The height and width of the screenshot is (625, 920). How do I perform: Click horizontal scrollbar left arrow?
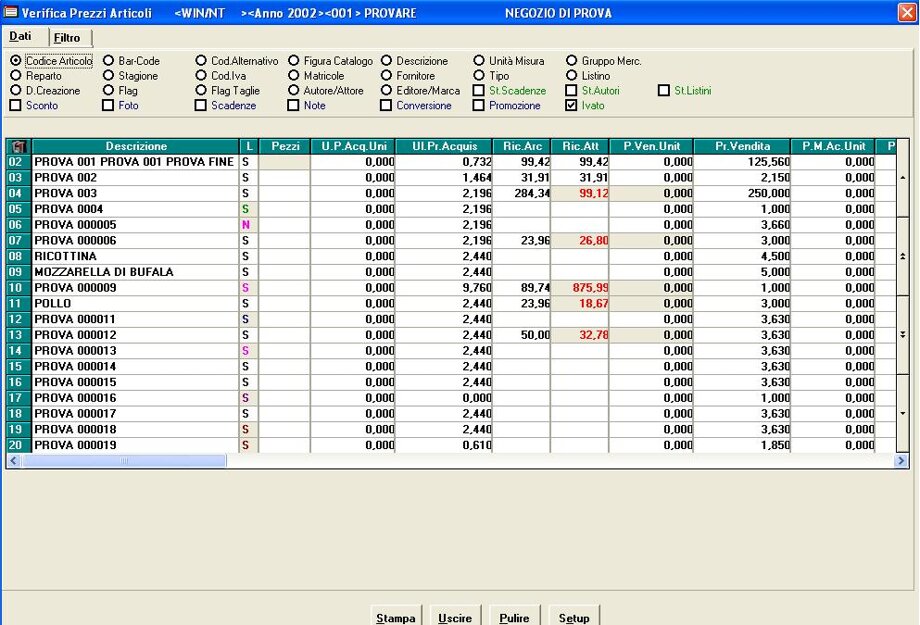click(x=13, y=461)
